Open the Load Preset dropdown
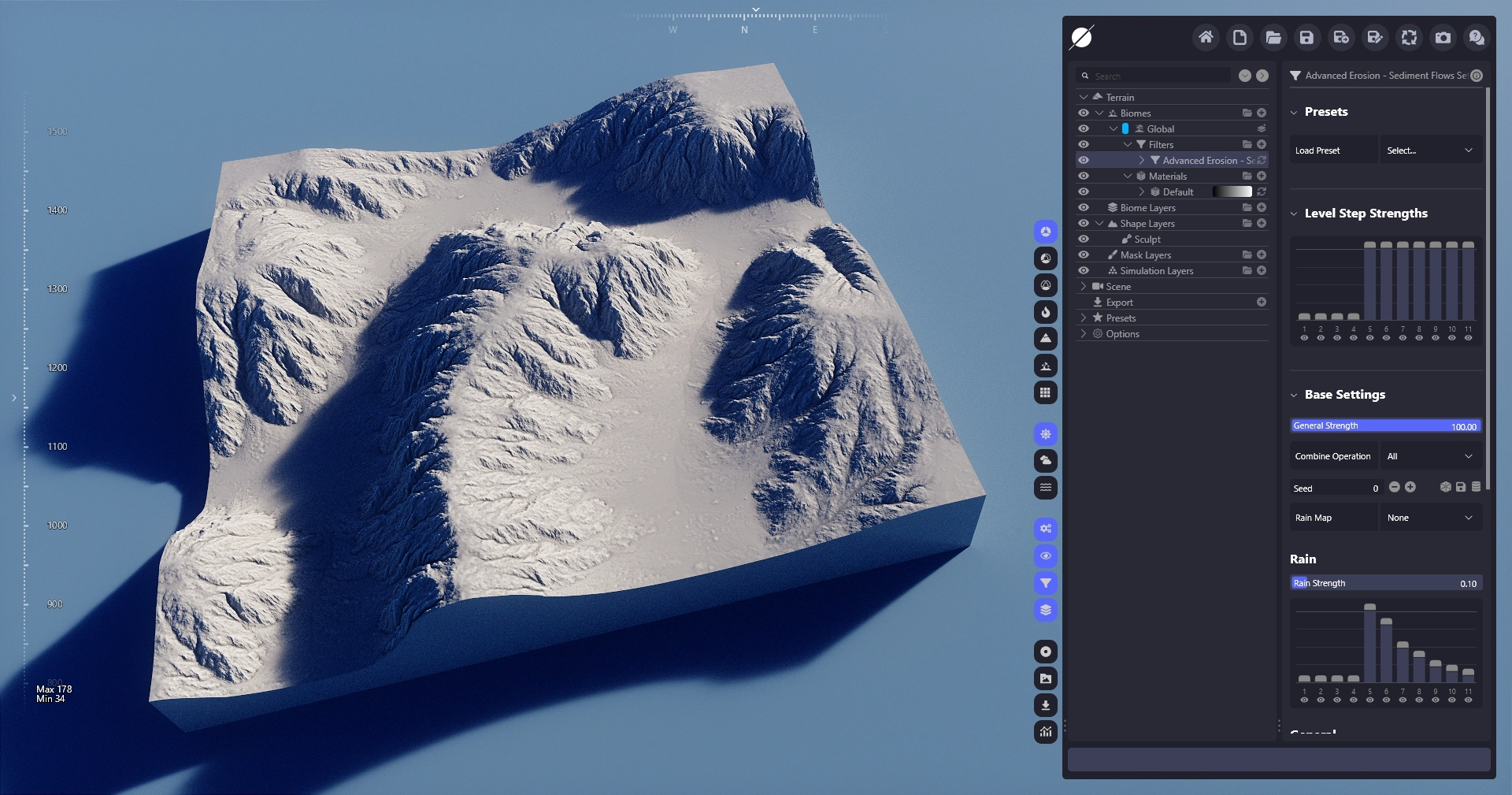 1429,150
